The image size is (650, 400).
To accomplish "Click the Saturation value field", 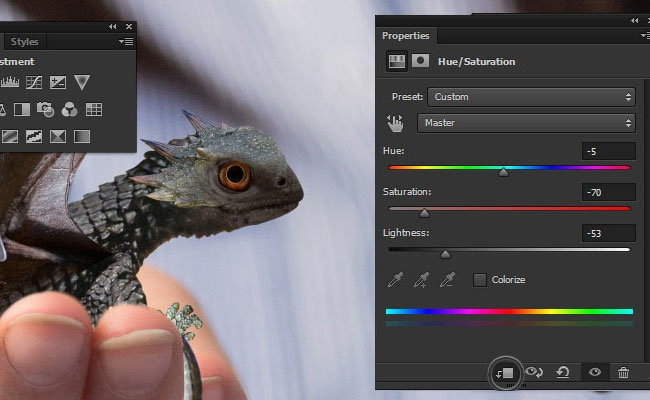I will (x=608, y=192).
